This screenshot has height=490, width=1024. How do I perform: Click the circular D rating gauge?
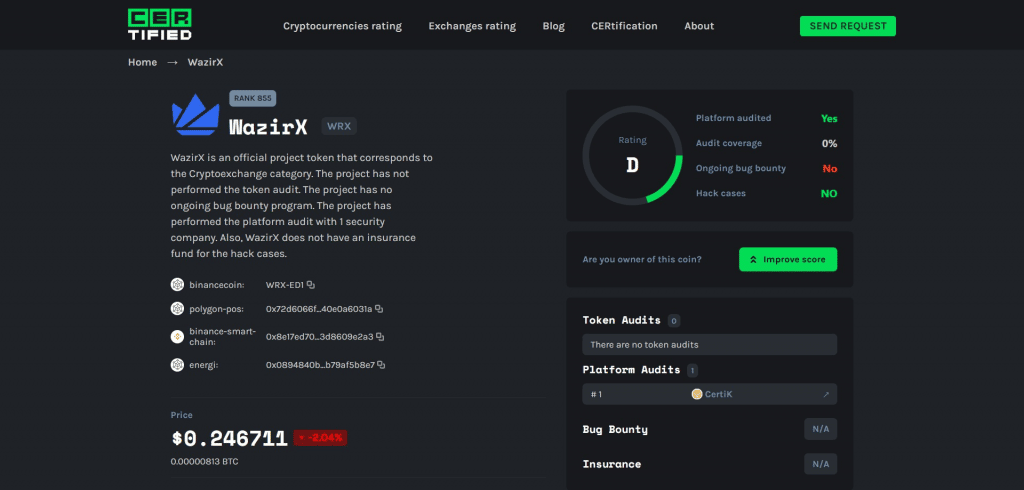(x=632, y=154)
